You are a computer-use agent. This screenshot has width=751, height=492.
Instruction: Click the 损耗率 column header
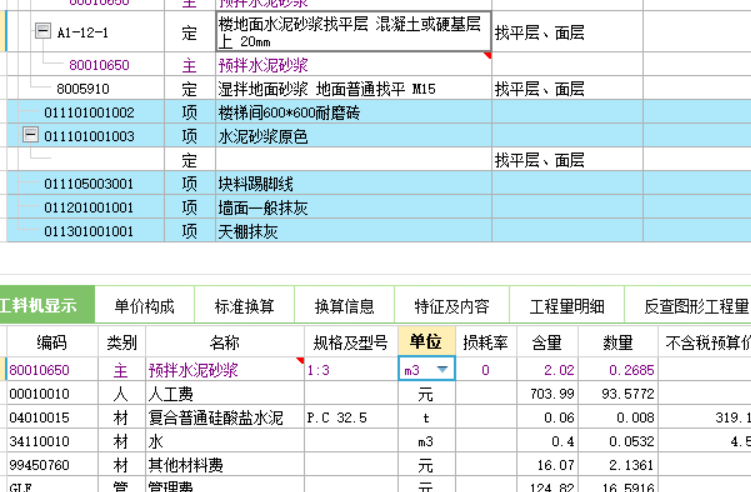pos(486,342)
